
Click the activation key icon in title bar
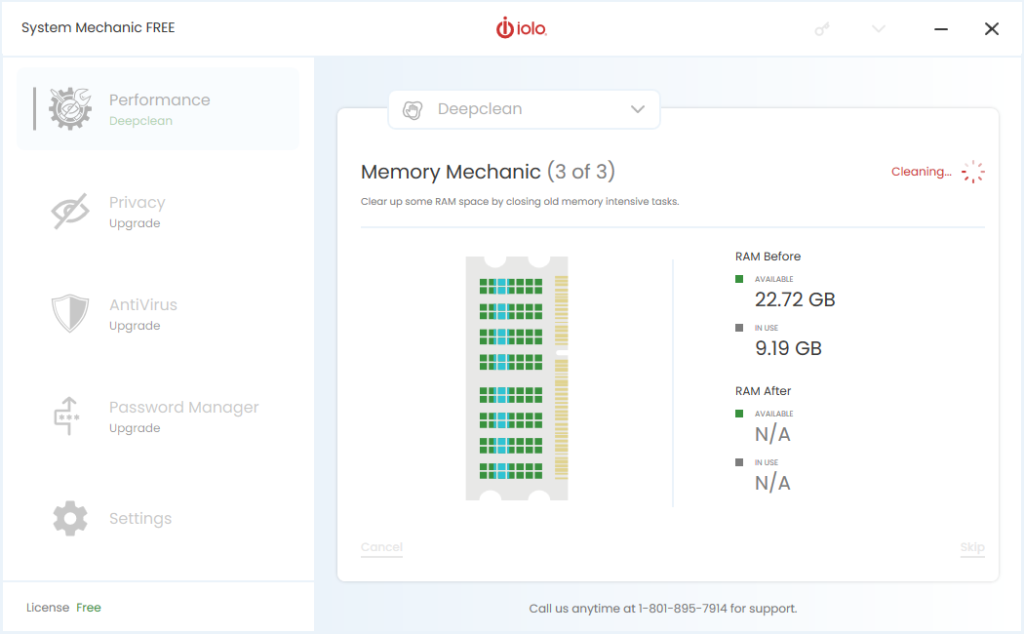click(821, 29)
